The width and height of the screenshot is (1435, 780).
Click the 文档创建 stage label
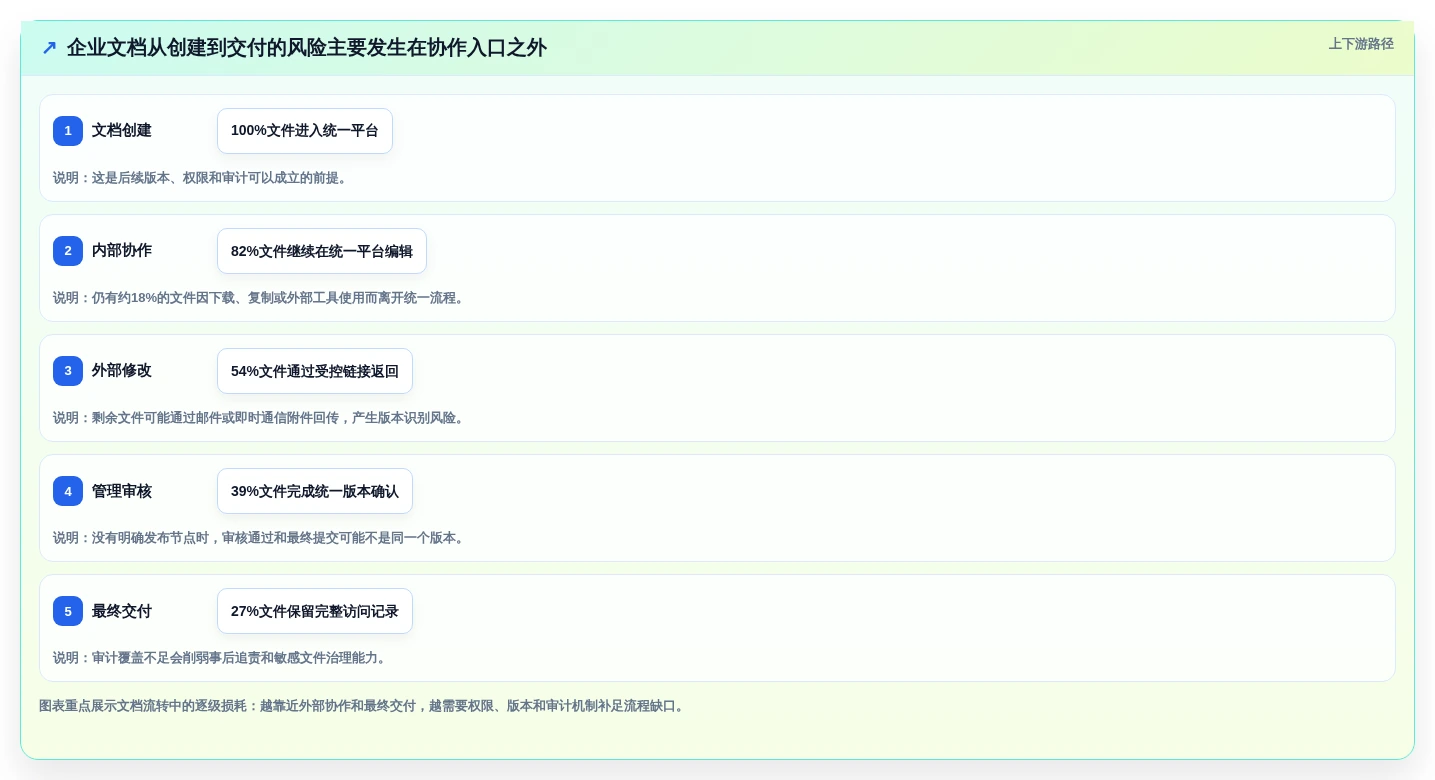[x=122, y=131]
